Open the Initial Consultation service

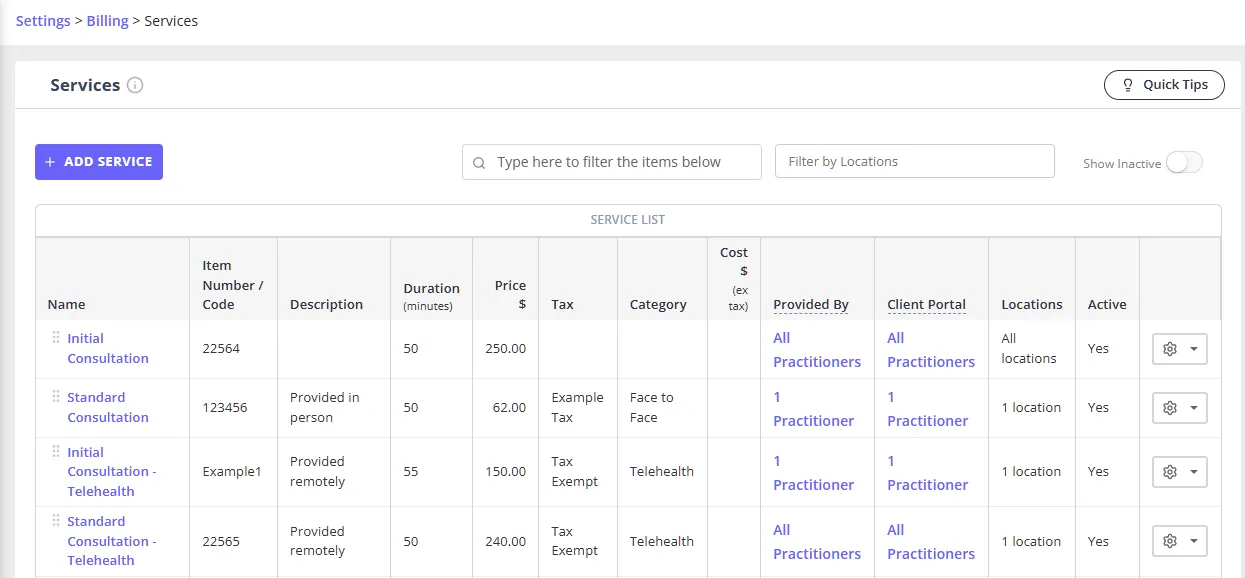[108, 348]
